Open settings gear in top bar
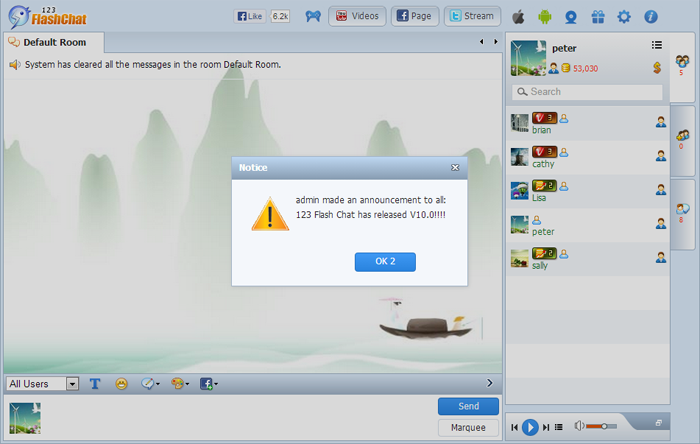 click(x=624, y=16)
